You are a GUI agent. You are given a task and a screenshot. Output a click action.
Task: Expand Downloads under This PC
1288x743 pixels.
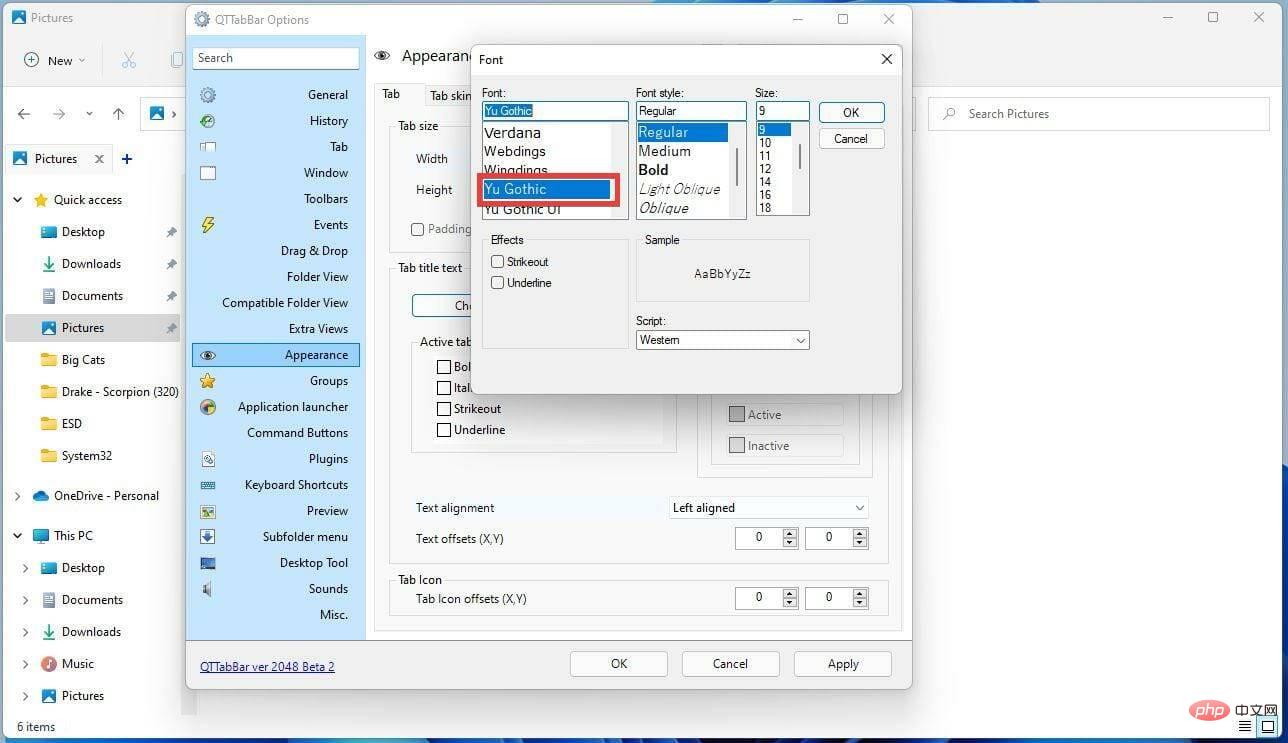click(26, 632)
